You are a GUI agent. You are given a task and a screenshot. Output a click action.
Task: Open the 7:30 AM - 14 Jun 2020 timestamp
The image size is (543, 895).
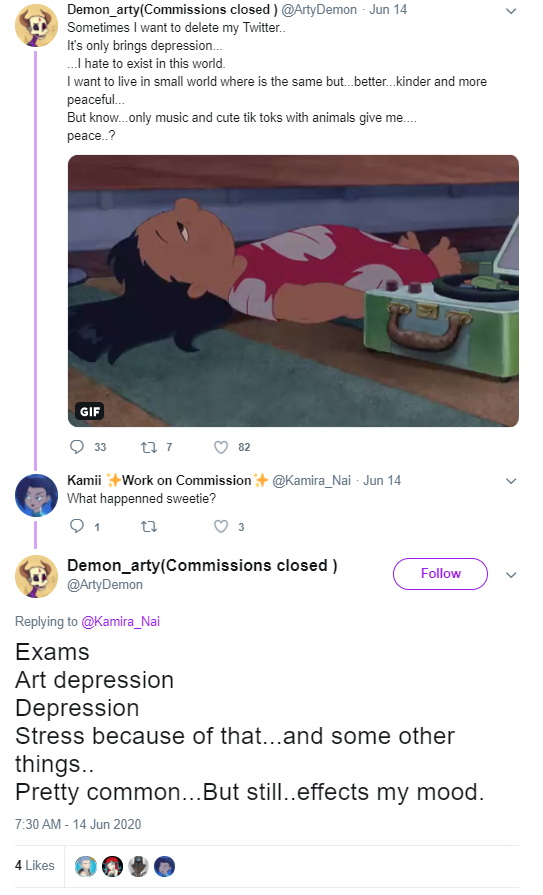pyautogui.click(x=78, y=824)
